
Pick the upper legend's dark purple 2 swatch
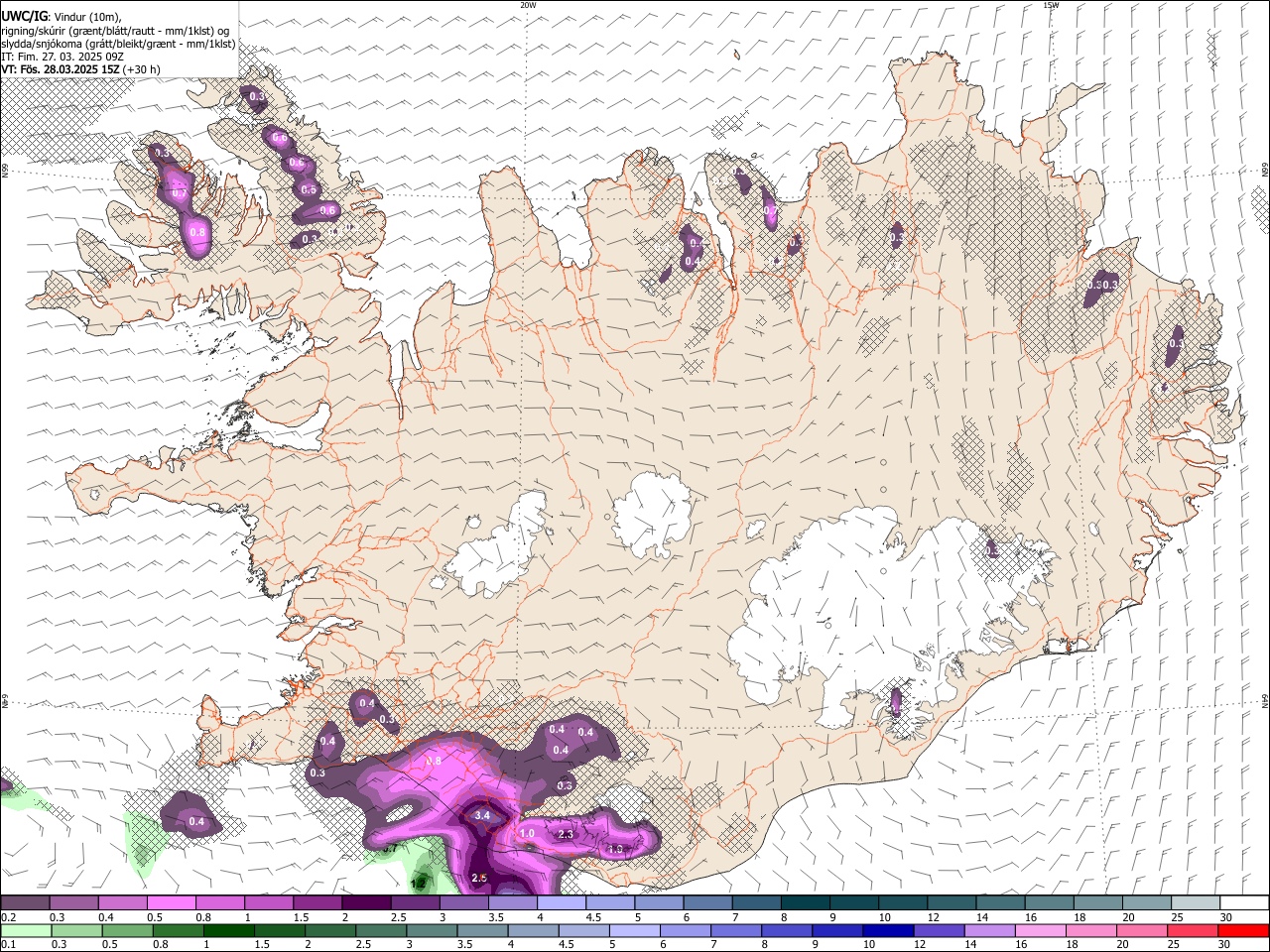[366, 902]
